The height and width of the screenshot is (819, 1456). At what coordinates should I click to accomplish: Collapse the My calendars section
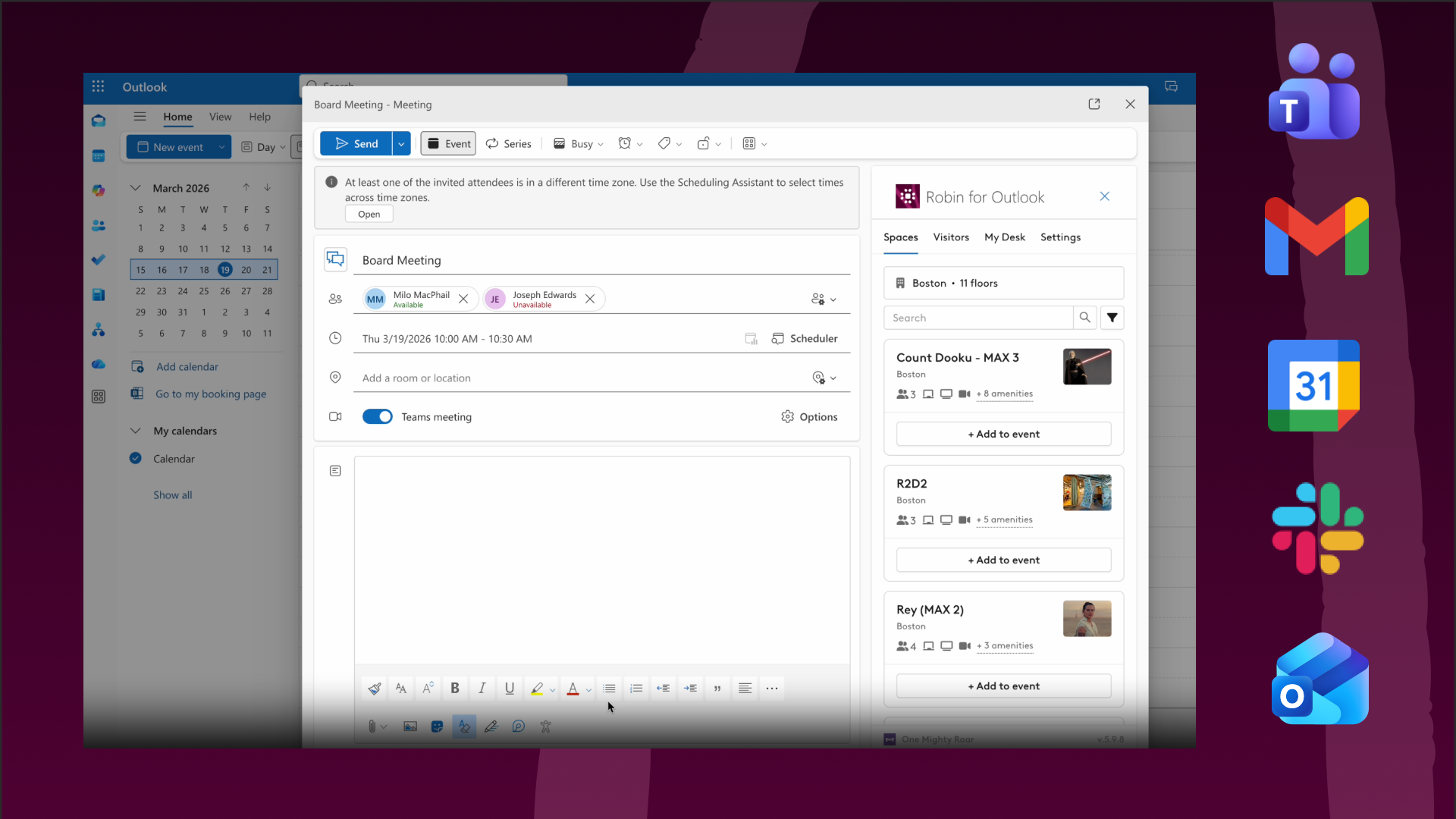(x=136, y=431)
